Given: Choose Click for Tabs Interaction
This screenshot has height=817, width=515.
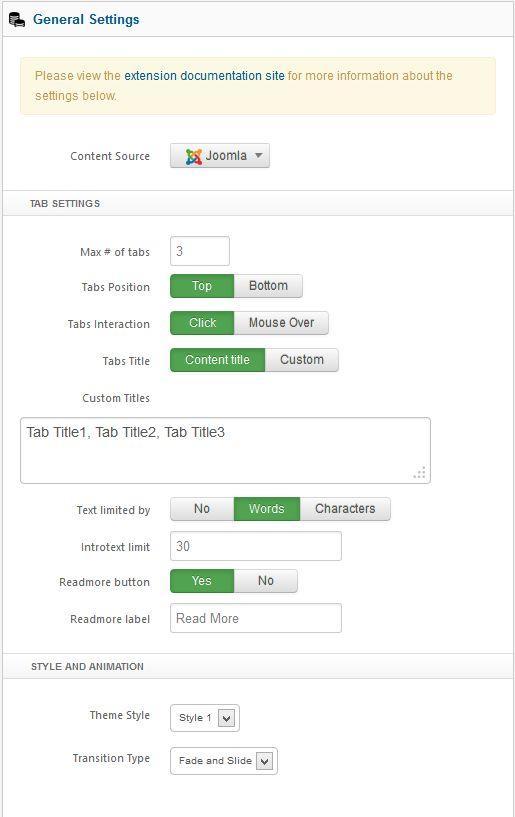Looking at the screenshot, I should (x=202, y=323).
